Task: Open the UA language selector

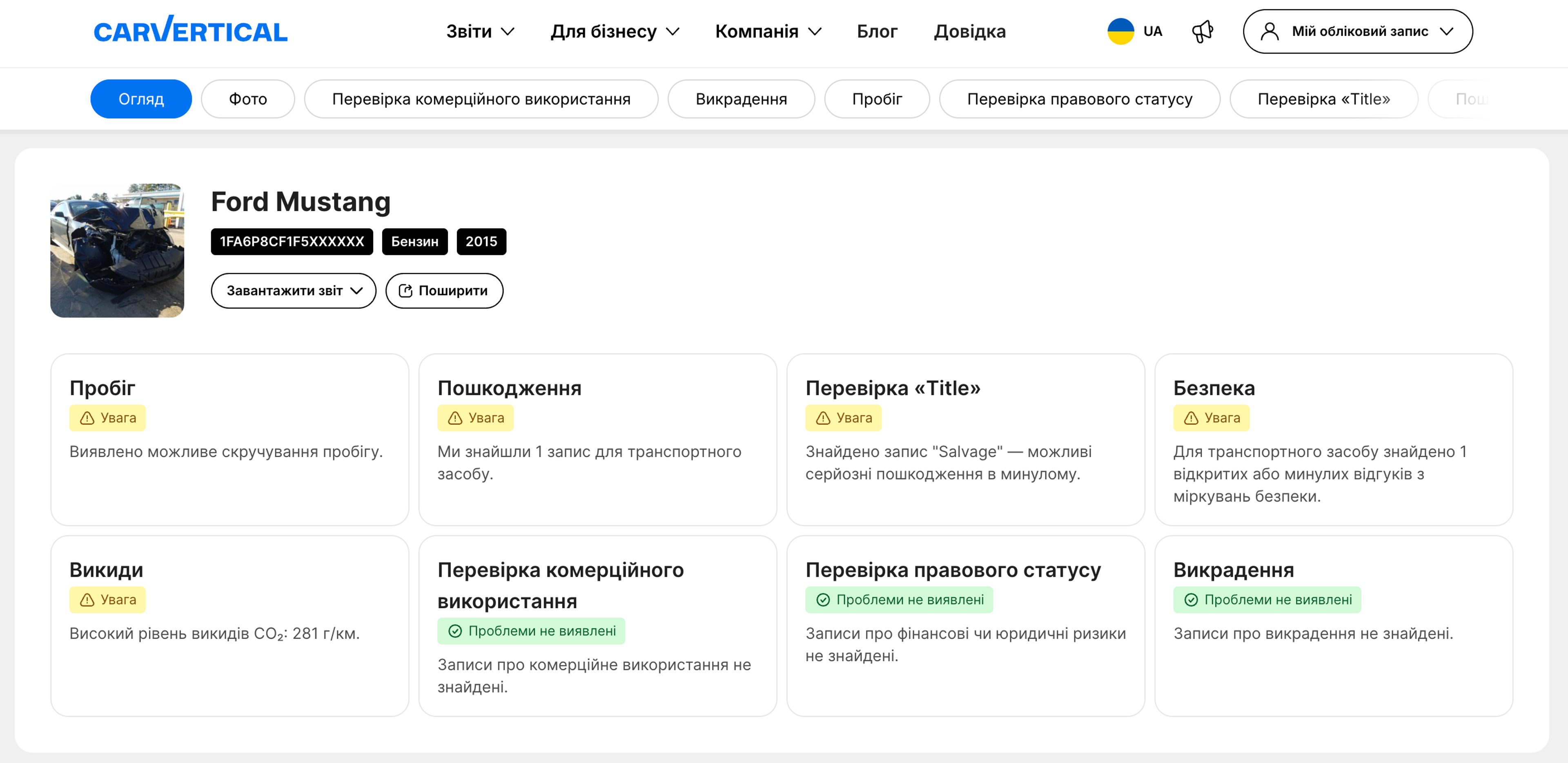Action: pyautogui.click(x=1135, y=31)
